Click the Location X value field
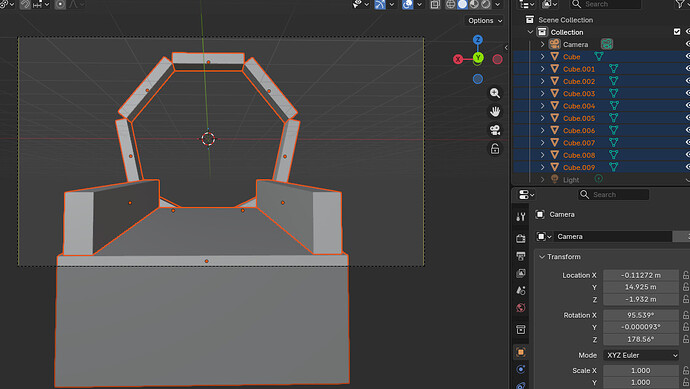Image resolution: width=690 pixels, height=389 pixels. click(x=641, y=275)
